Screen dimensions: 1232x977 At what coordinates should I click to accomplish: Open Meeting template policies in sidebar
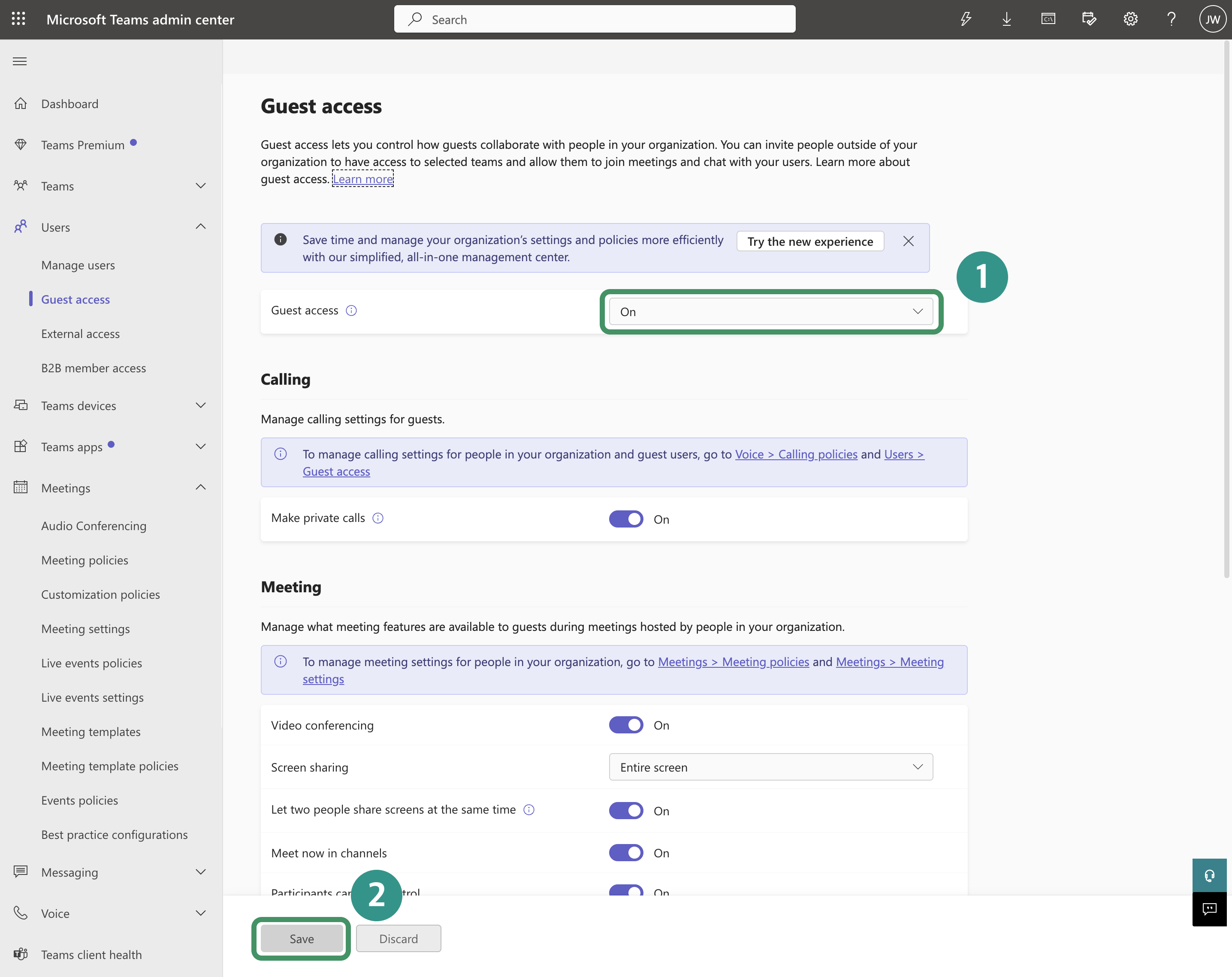coord(110,766)
